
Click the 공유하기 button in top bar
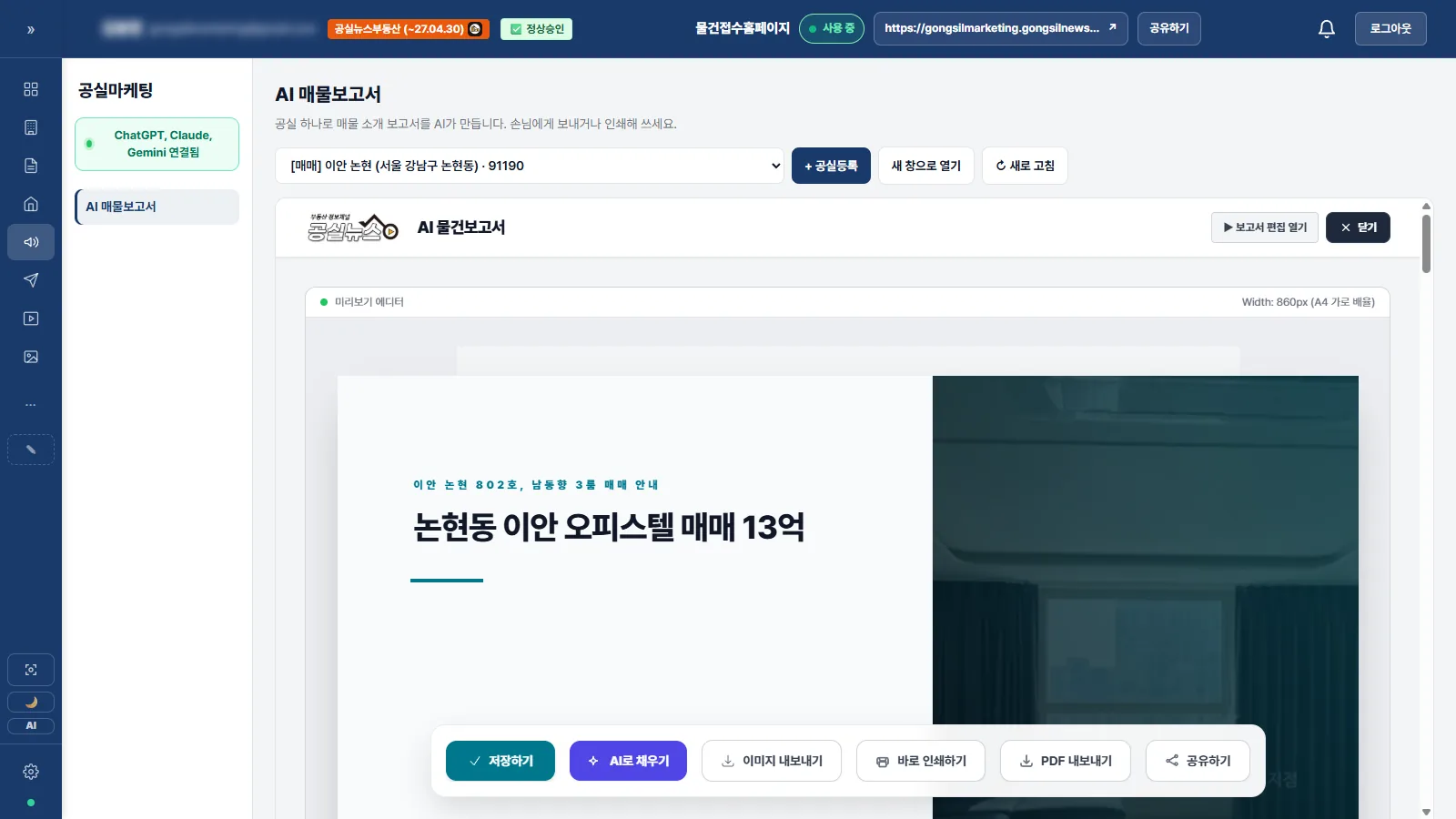point(1169,29)
